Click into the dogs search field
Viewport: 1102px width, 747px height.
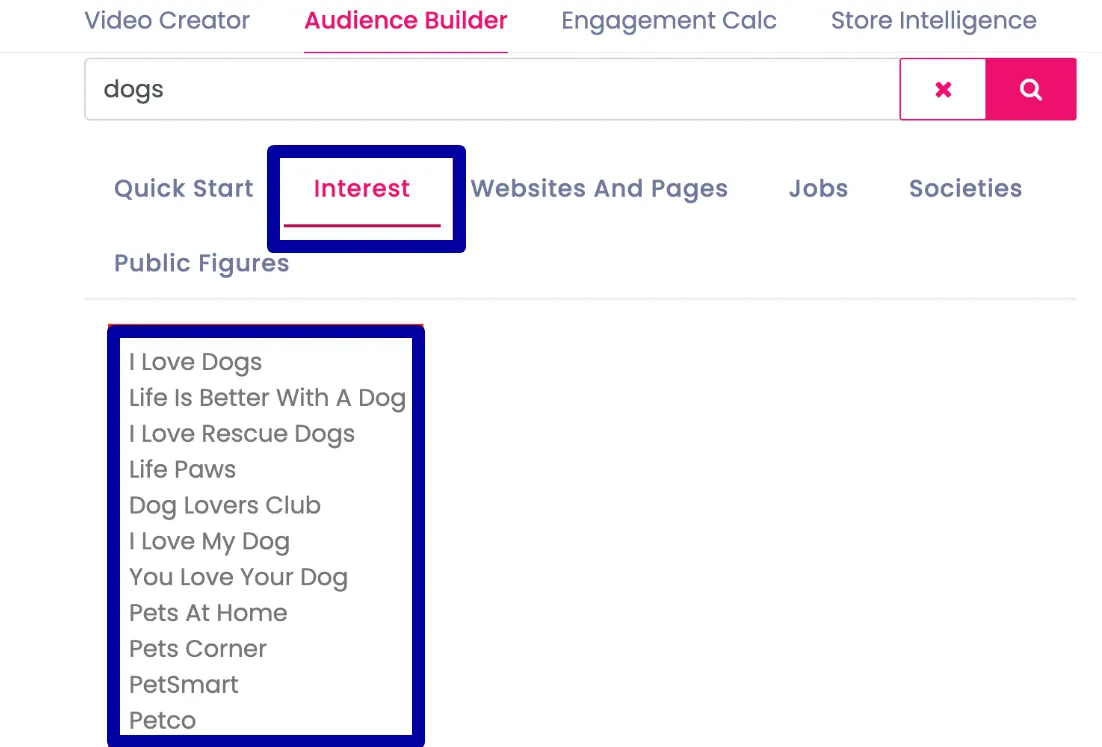click(x=492, y=89)
